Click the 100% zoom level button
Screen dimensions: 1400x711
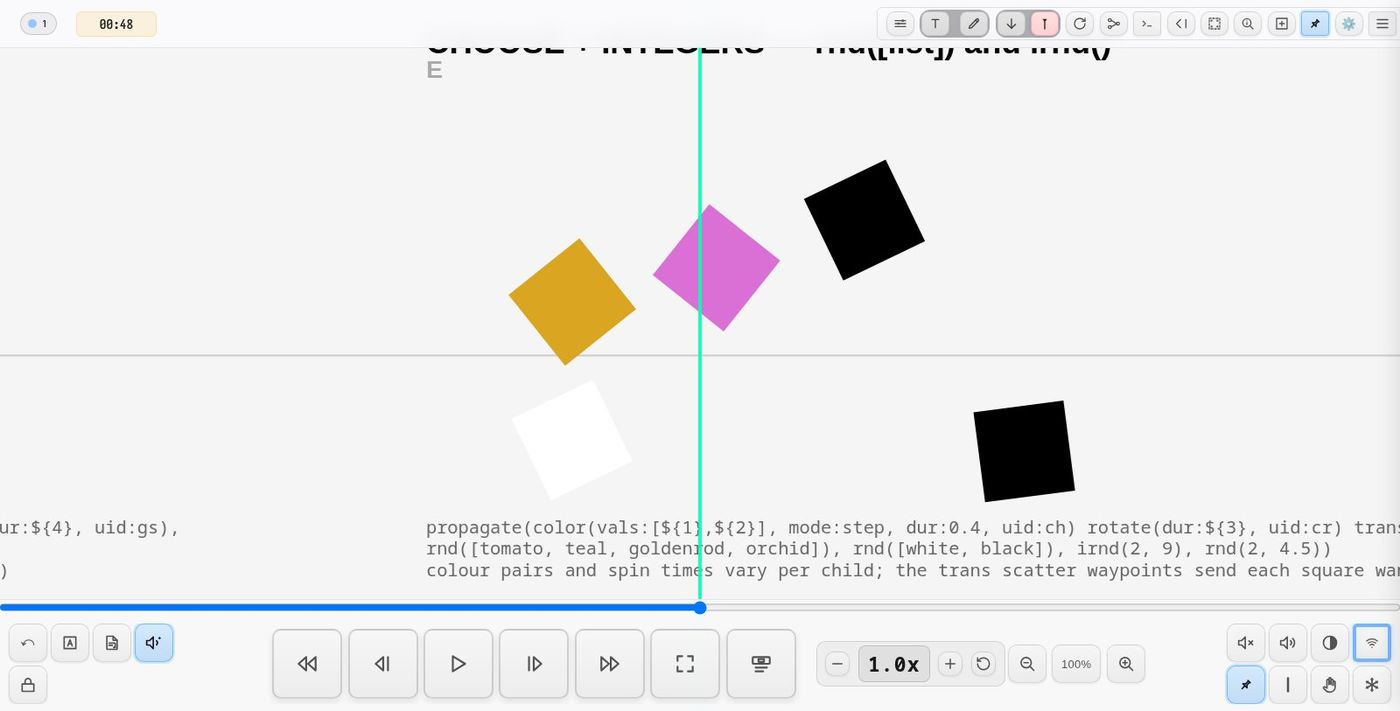(1076, 664)
